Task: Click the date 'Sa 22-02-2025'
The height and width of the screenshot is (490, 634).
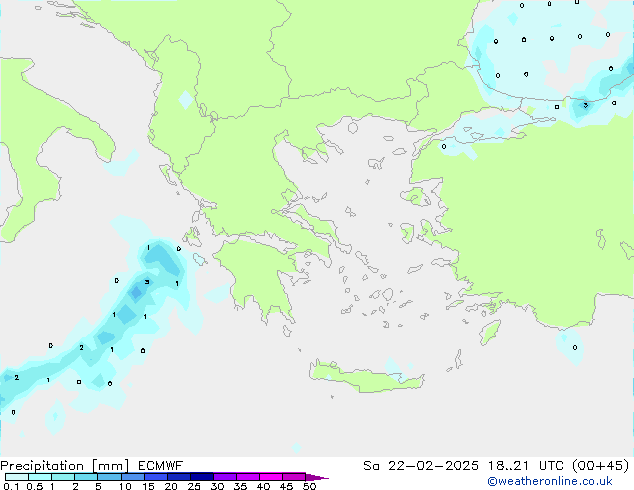Action: 421,466
